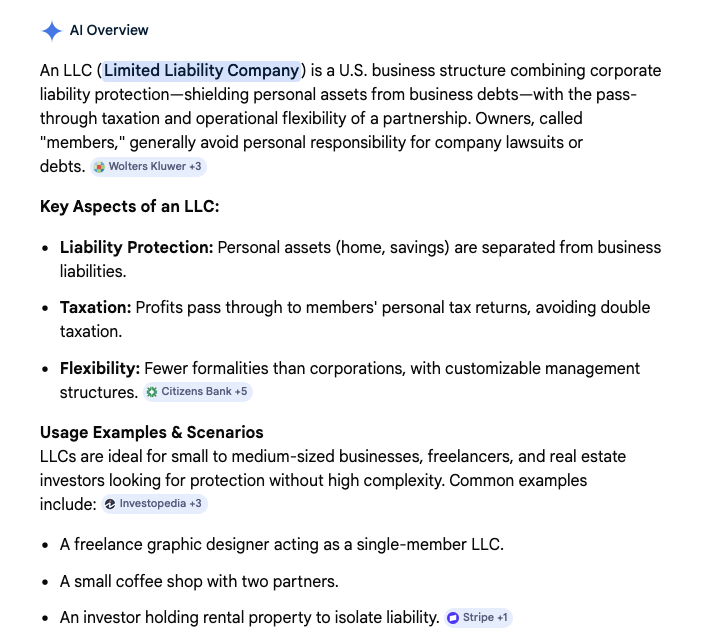Viewport: 702px width, 644px height.
Task: Click the "Key Aspects of an LLC:" heading
Action: [129, 207]
